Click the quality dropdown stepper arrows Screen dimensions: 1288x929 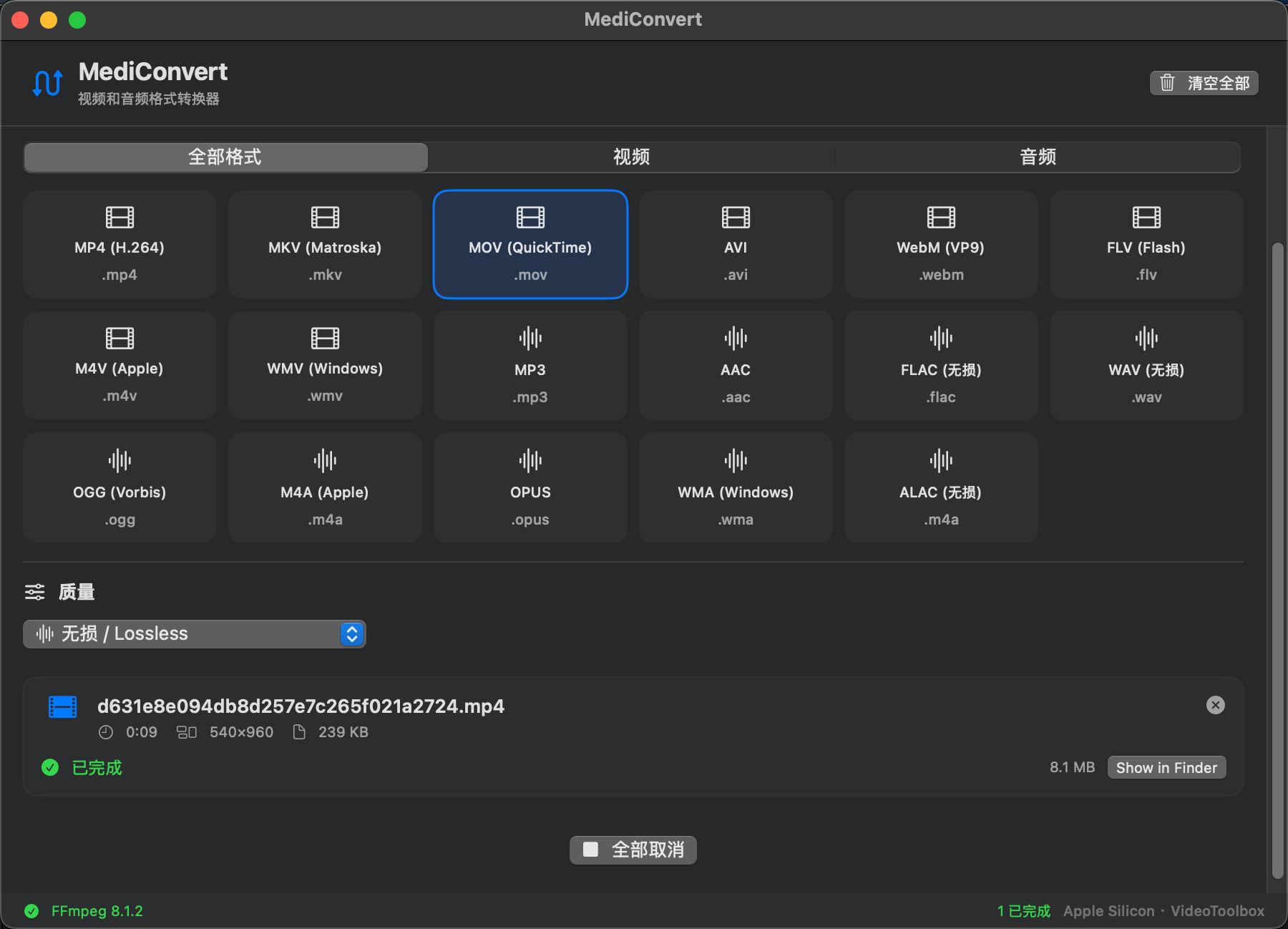(x=351, y=634)
